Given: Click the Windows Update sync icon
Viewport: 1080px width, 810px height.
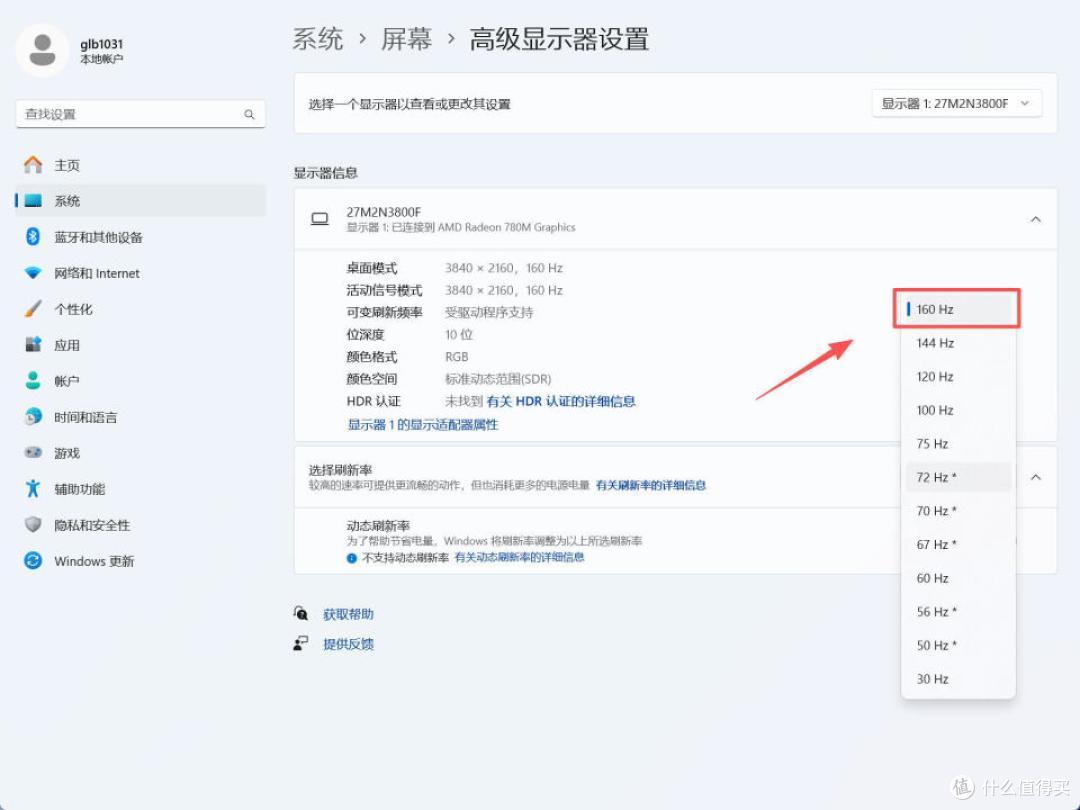Looking at the screenshot, I should click(x=33, y=561).
